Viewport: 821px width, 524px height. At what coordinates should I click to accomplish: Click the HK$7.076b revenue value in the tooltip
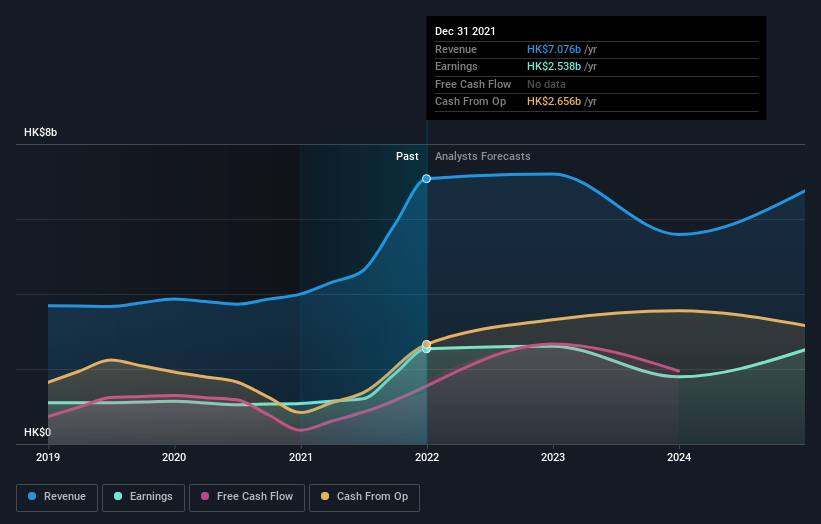coord(554,49)
